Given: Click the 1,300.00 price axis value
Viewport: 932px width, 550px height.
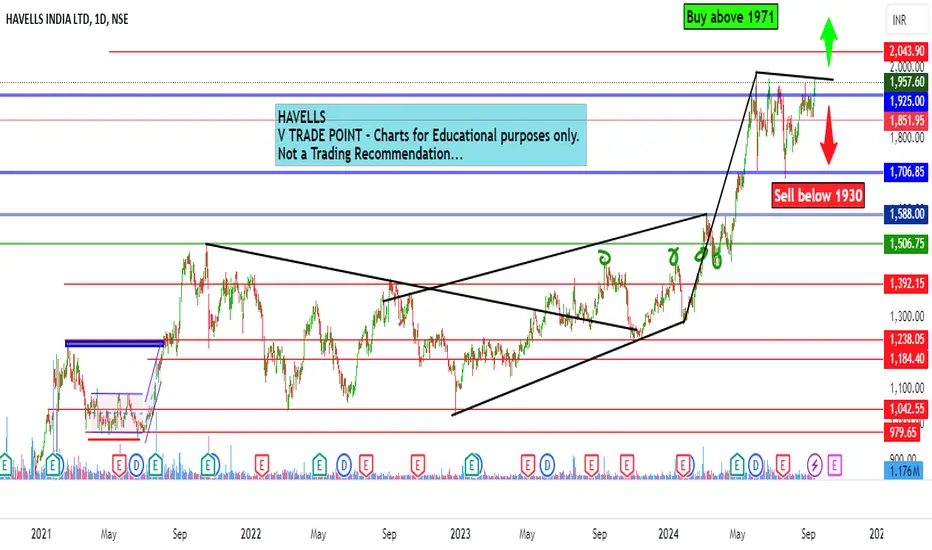Looking at the screenshot, I should click(906, 316).
